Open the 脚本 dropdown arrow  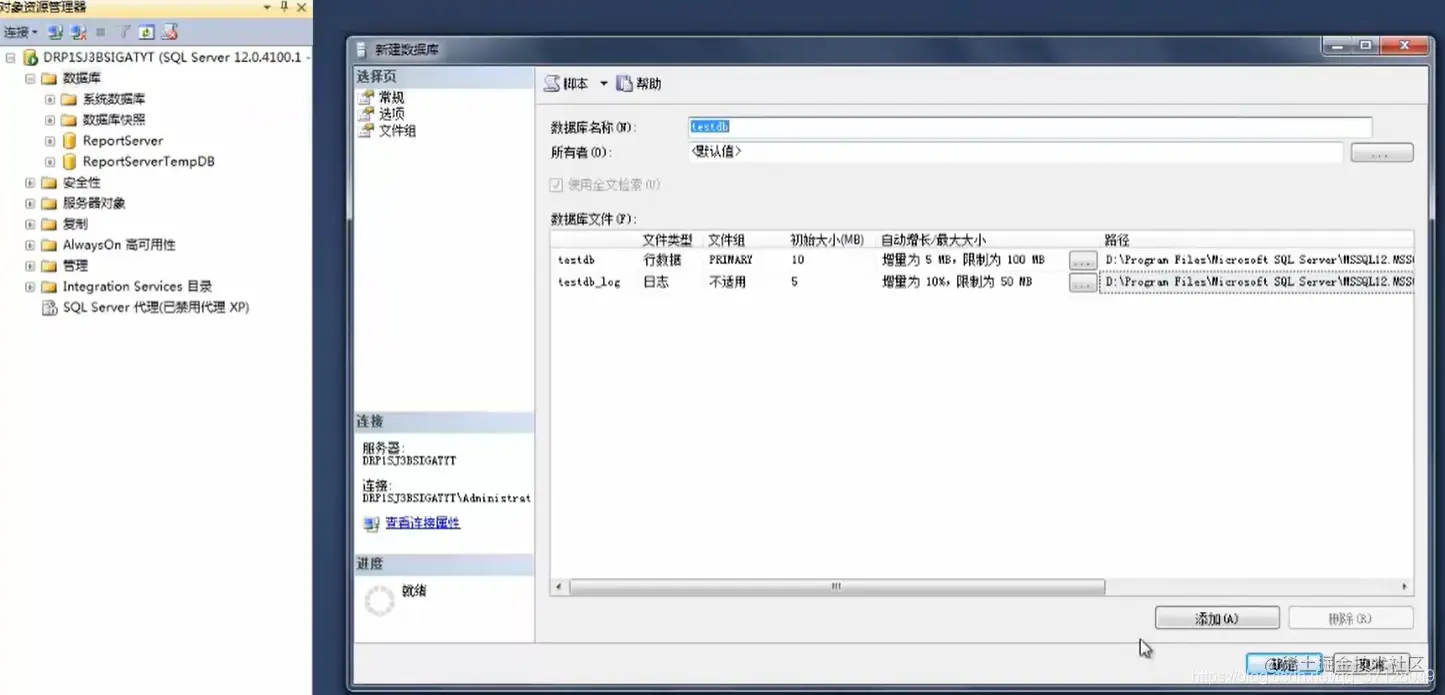coord(604,84)
